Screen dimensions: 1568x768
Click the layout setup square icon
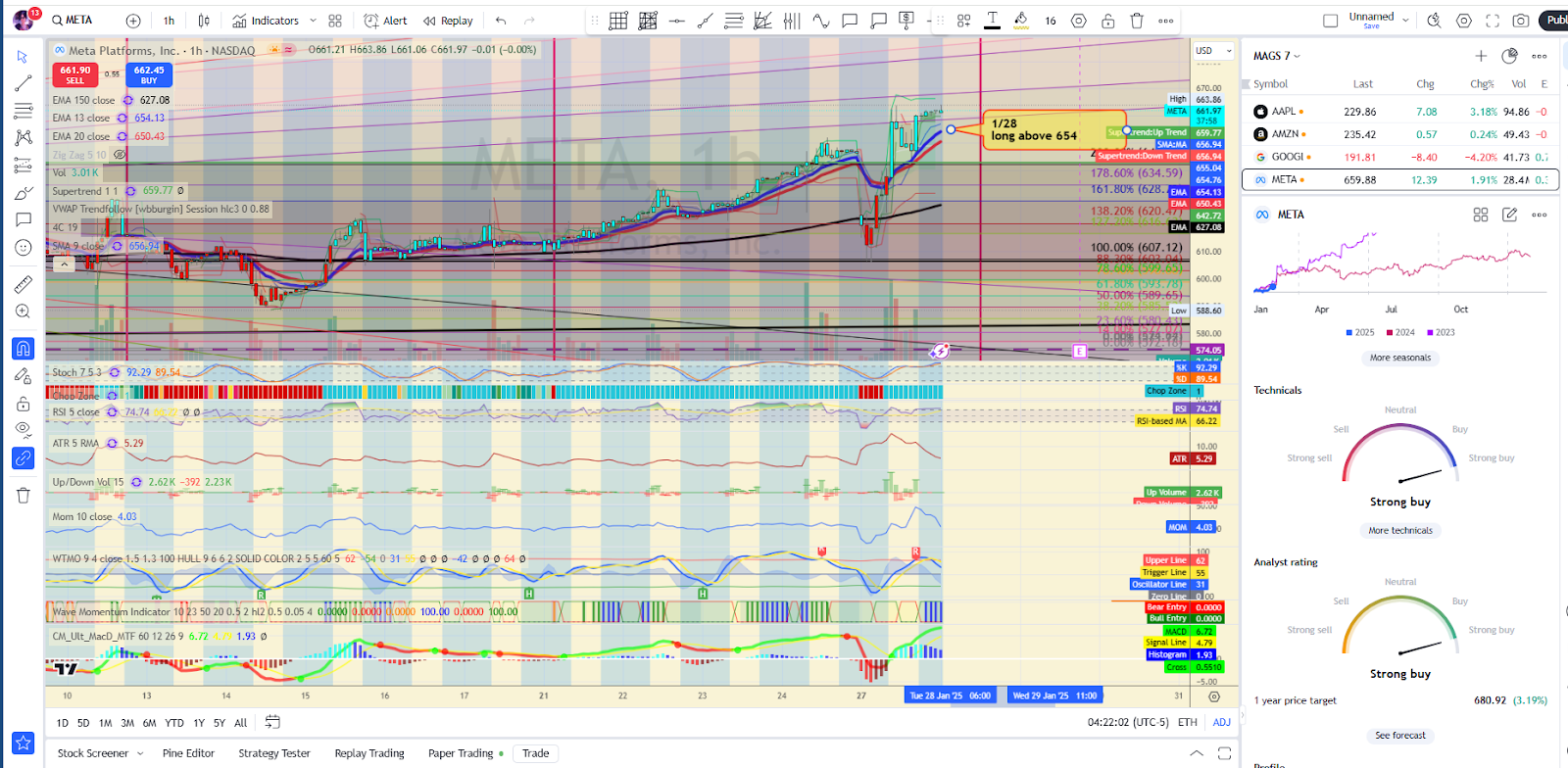pos(1330,21)
